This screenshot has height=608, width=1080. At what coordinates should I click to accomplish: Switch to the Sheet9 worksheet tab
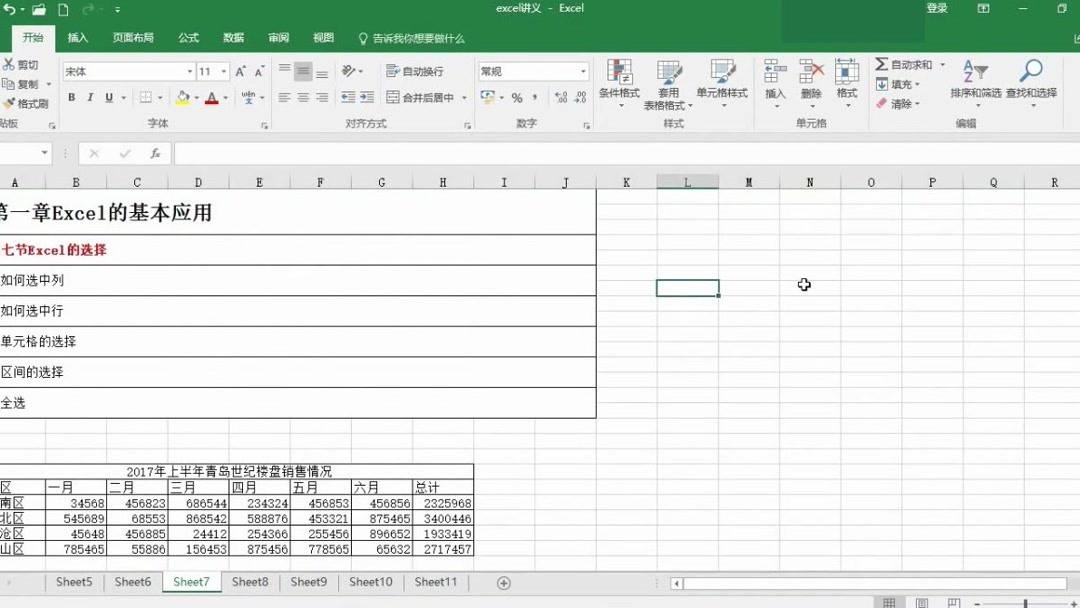308,582
